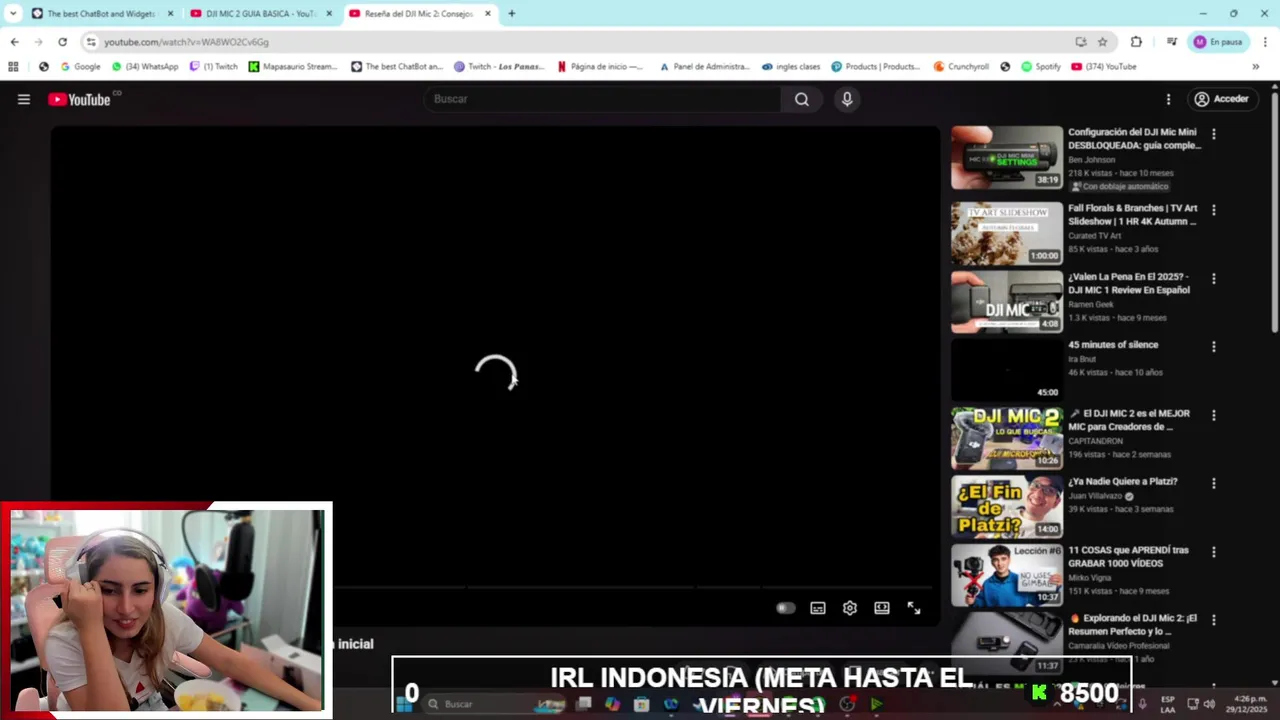Open video player settings gear

pyautogui.click(x=850, y=608)
